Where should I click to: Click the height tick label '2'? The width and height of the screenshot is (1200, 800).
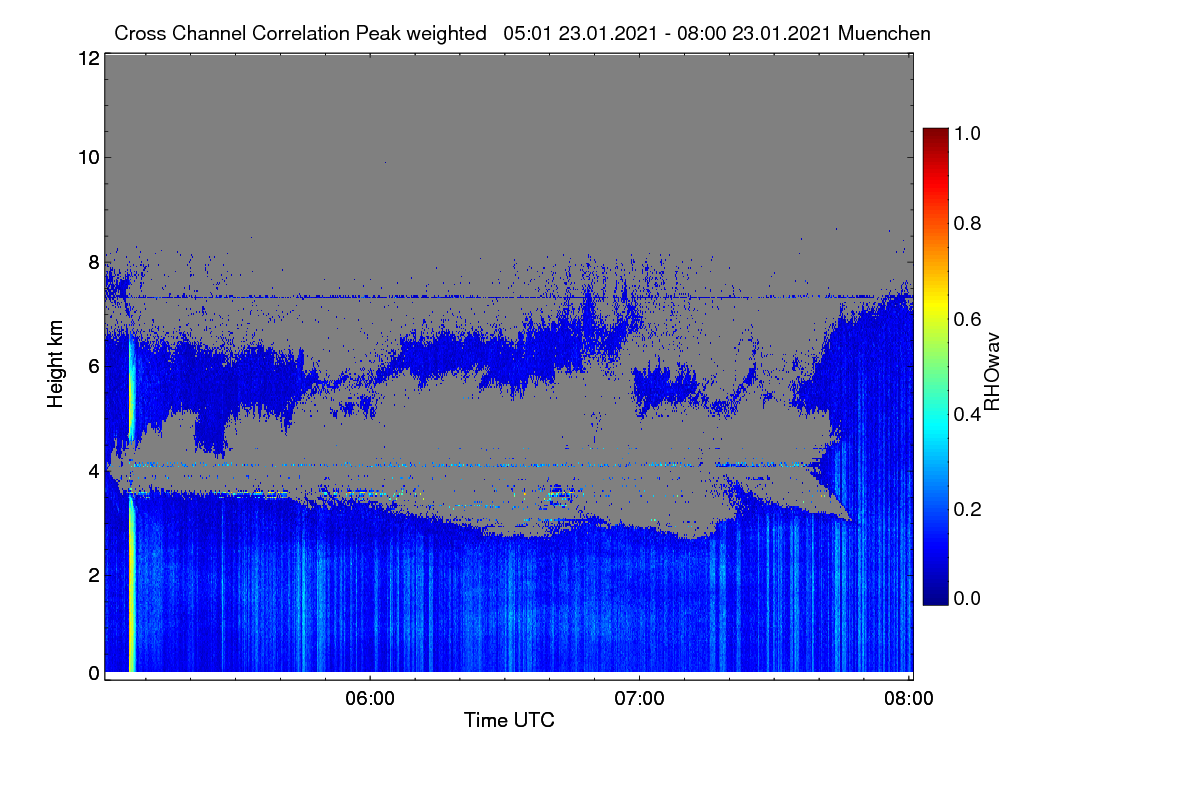pos(94,574)
